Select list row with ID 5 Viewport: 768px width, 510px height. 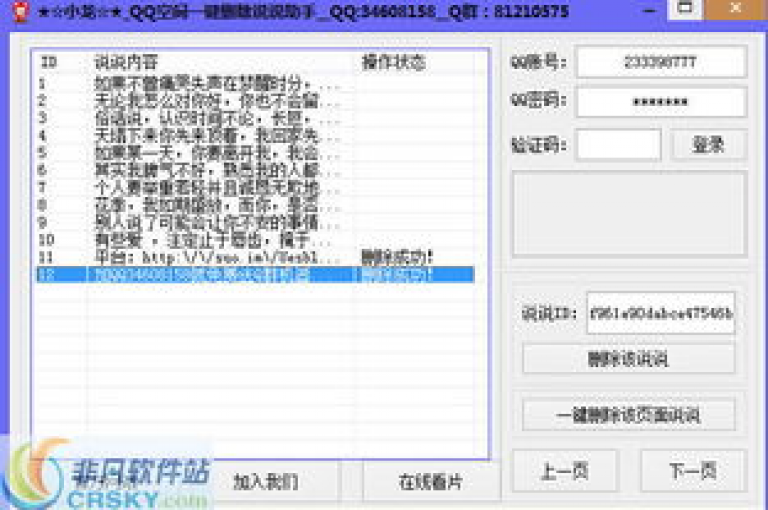pyautogui.click(x=256, y=153)
